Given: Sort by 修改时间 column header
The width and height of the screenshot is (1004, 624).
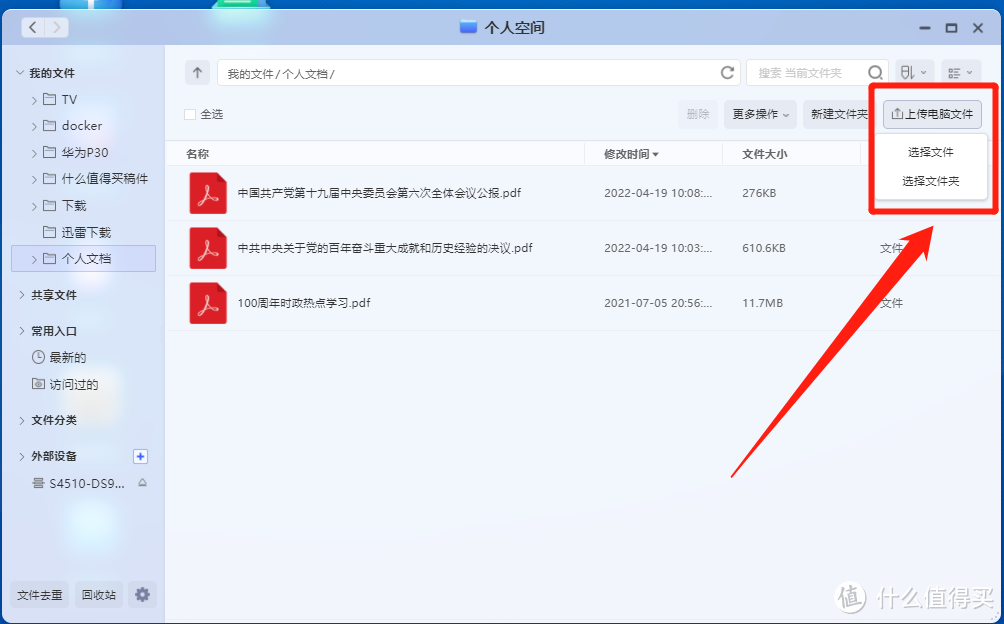Looking at the screenshot, I should click(630, 154).
